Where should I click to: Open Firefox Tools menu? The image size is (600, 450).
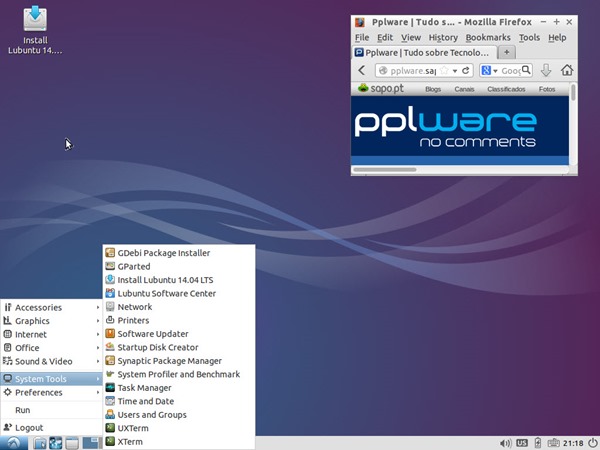tap(529, 38)
